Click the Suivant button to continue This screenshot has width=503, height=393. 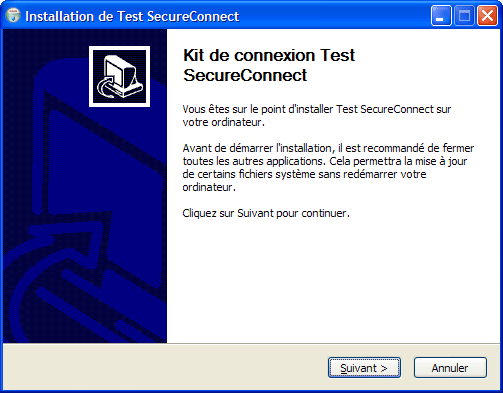[x=364, y=368]
